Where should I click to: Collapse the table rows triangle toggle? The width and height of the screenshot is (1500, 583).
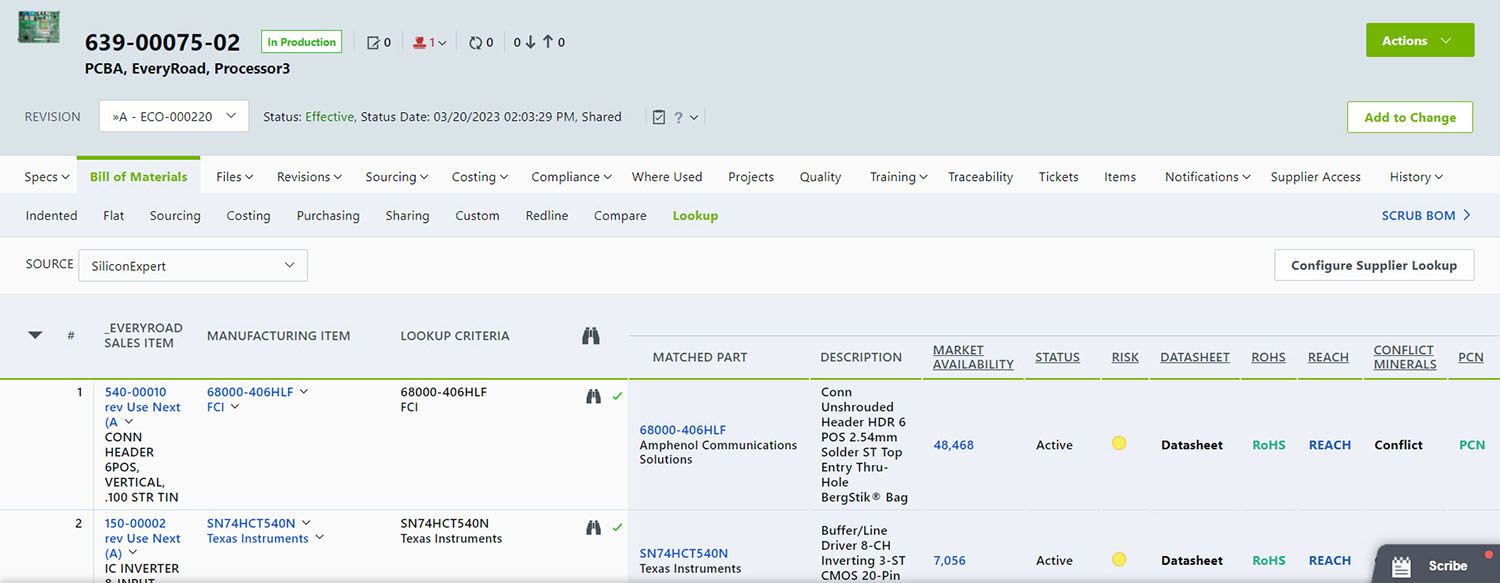(x=35, y=336)
